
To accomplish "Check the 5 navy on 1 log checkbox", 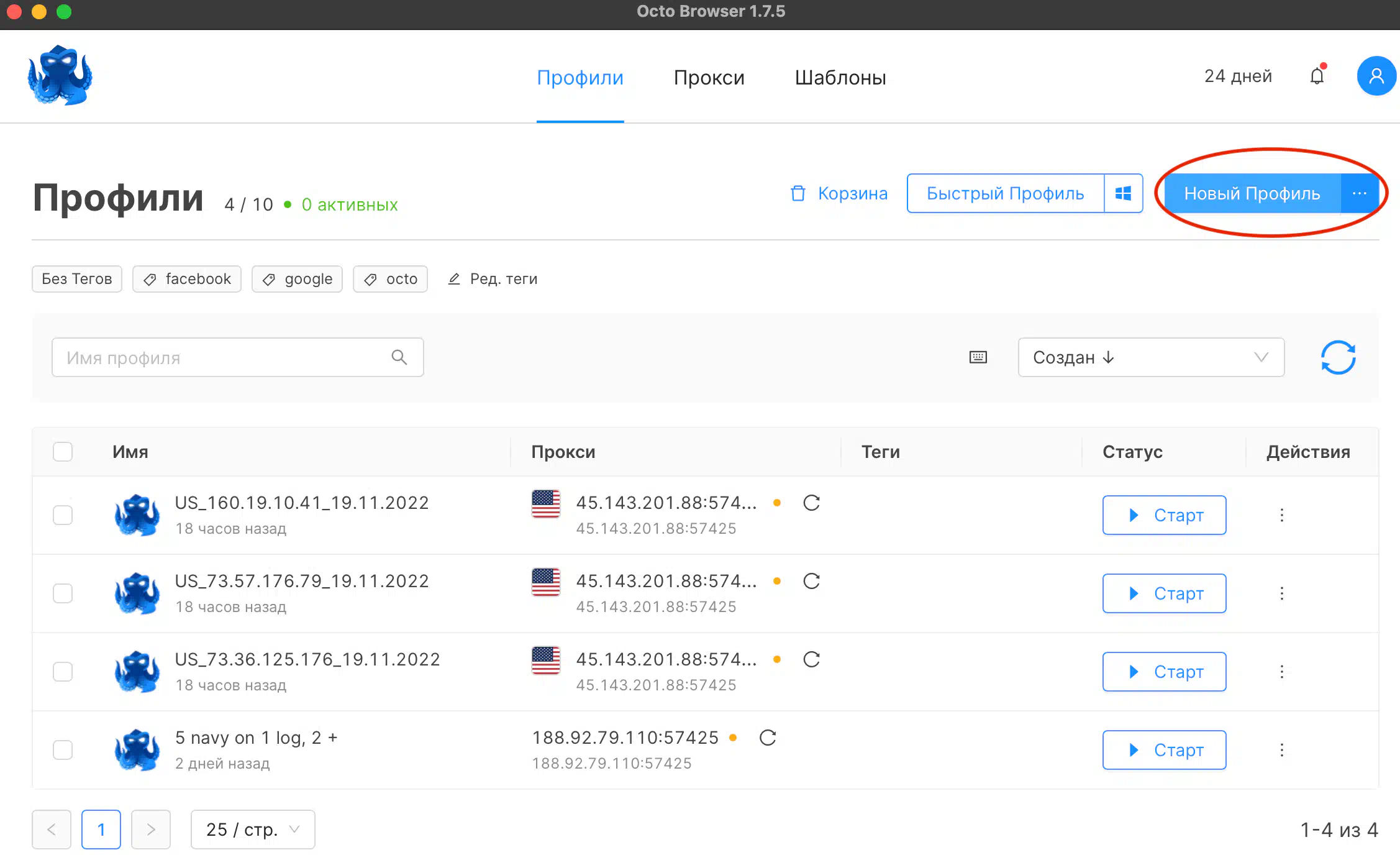I will tap(63, 750).
